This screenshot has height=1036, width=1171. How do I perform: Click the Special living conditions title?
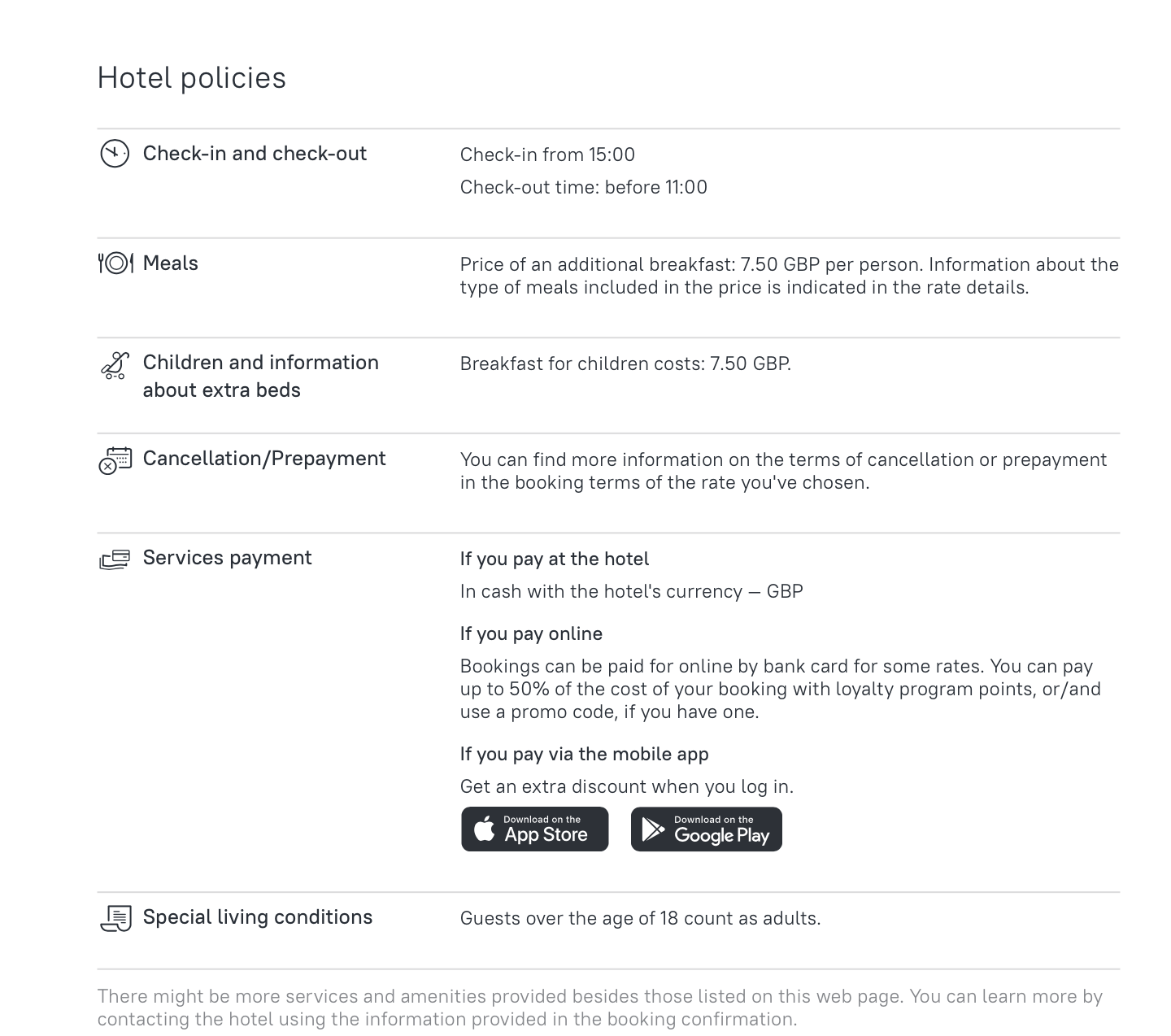click(x=258, y=917)
